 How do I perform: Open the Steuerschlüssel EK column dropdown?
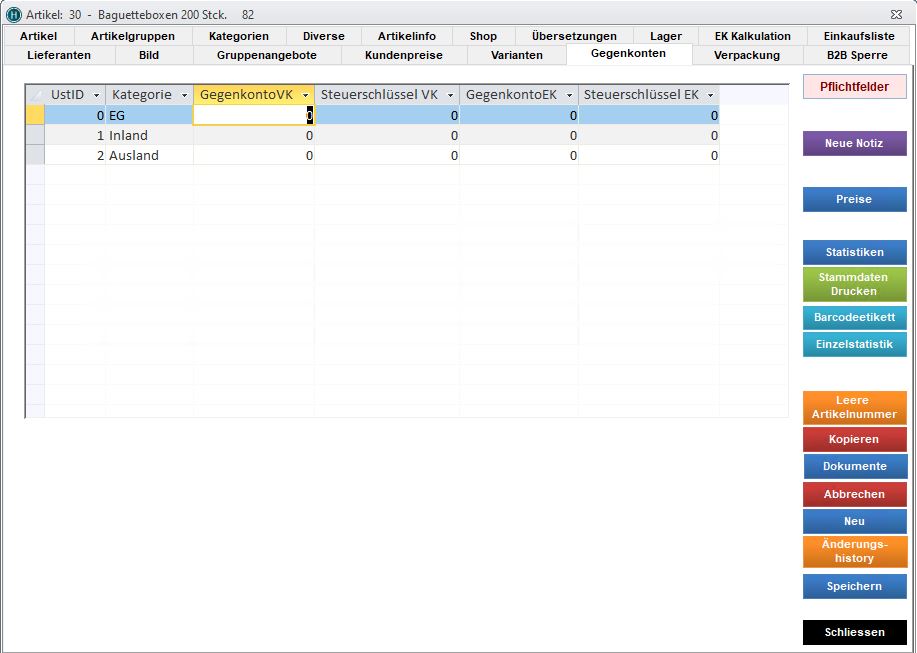(710, 95)
